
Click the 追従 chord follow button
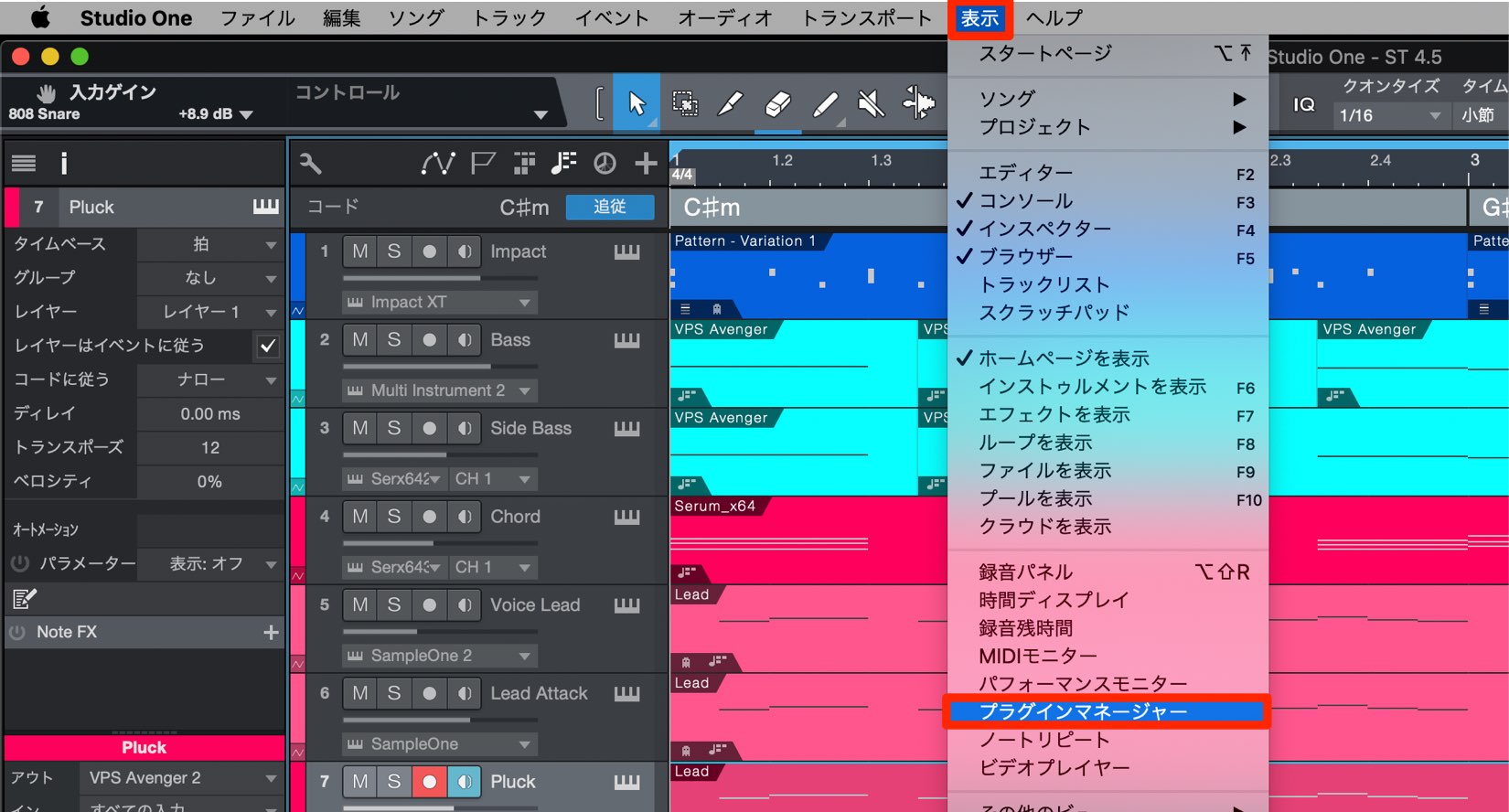610,208
